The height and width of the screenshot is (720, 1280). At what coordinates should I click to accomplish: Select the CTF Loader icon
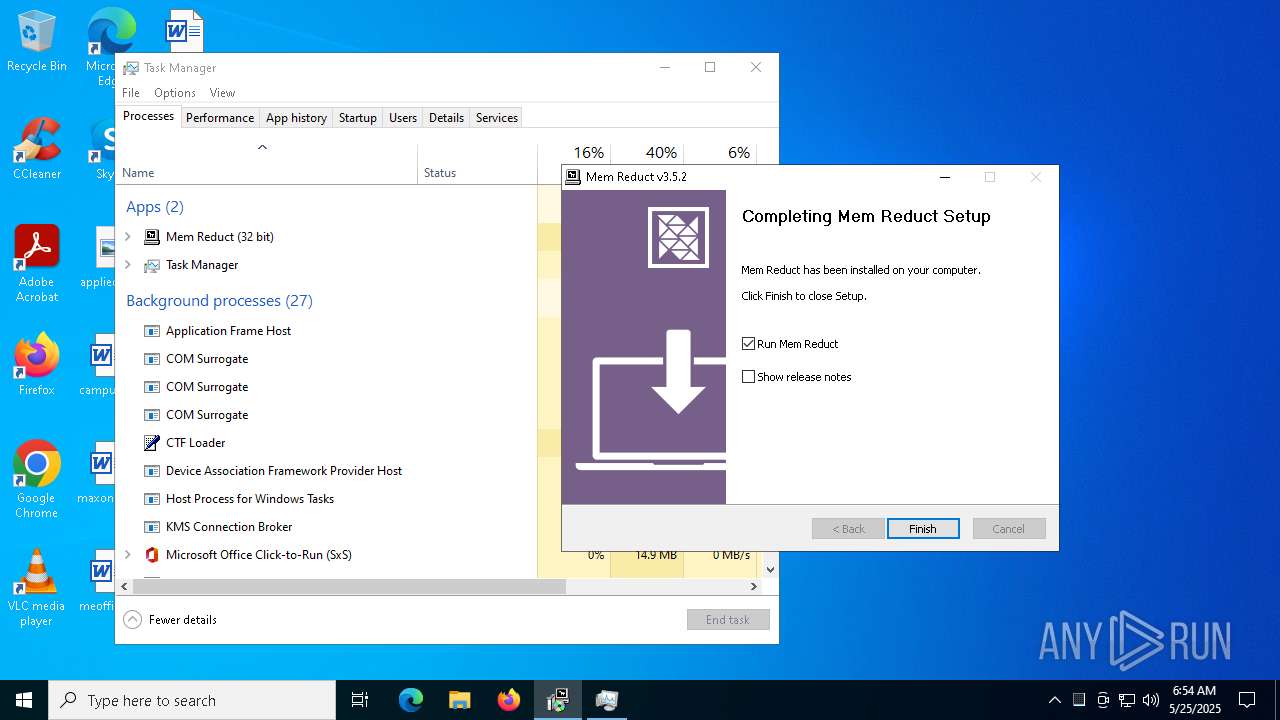(x=152, y=443)
